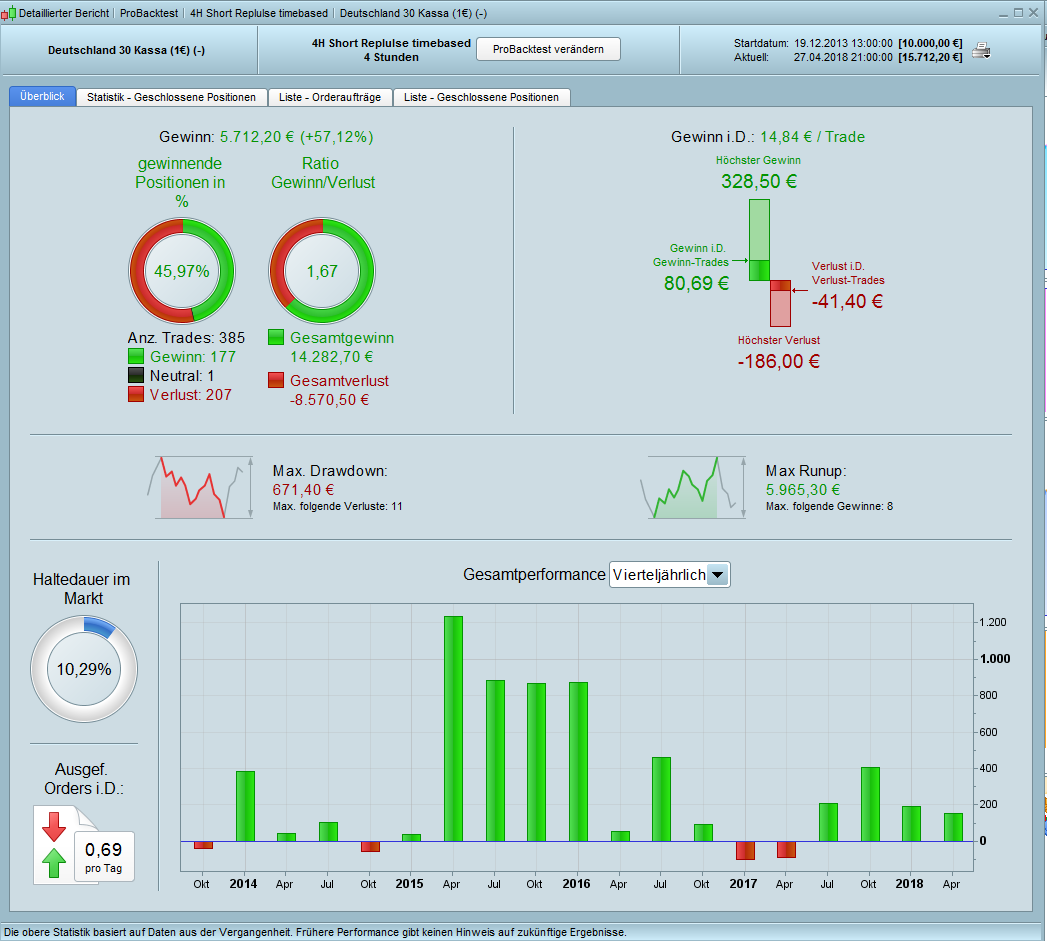1047x941 pixels.
Task: Click the 1.000 axis label on chart
Action: tap(995, 658)
